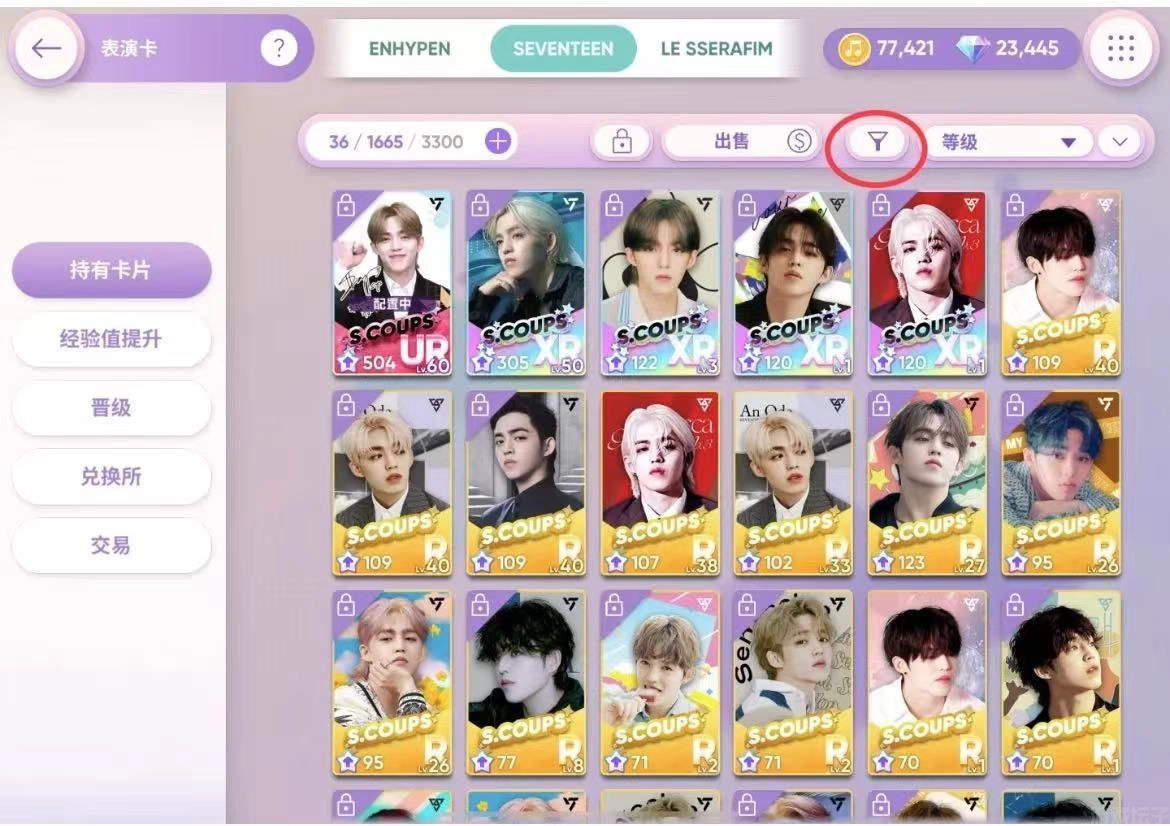This screenshot has width=1170, height=826.
Task: Open the 经验值提升 menu item
Action: pyautogui.click(x=111, y=339)
